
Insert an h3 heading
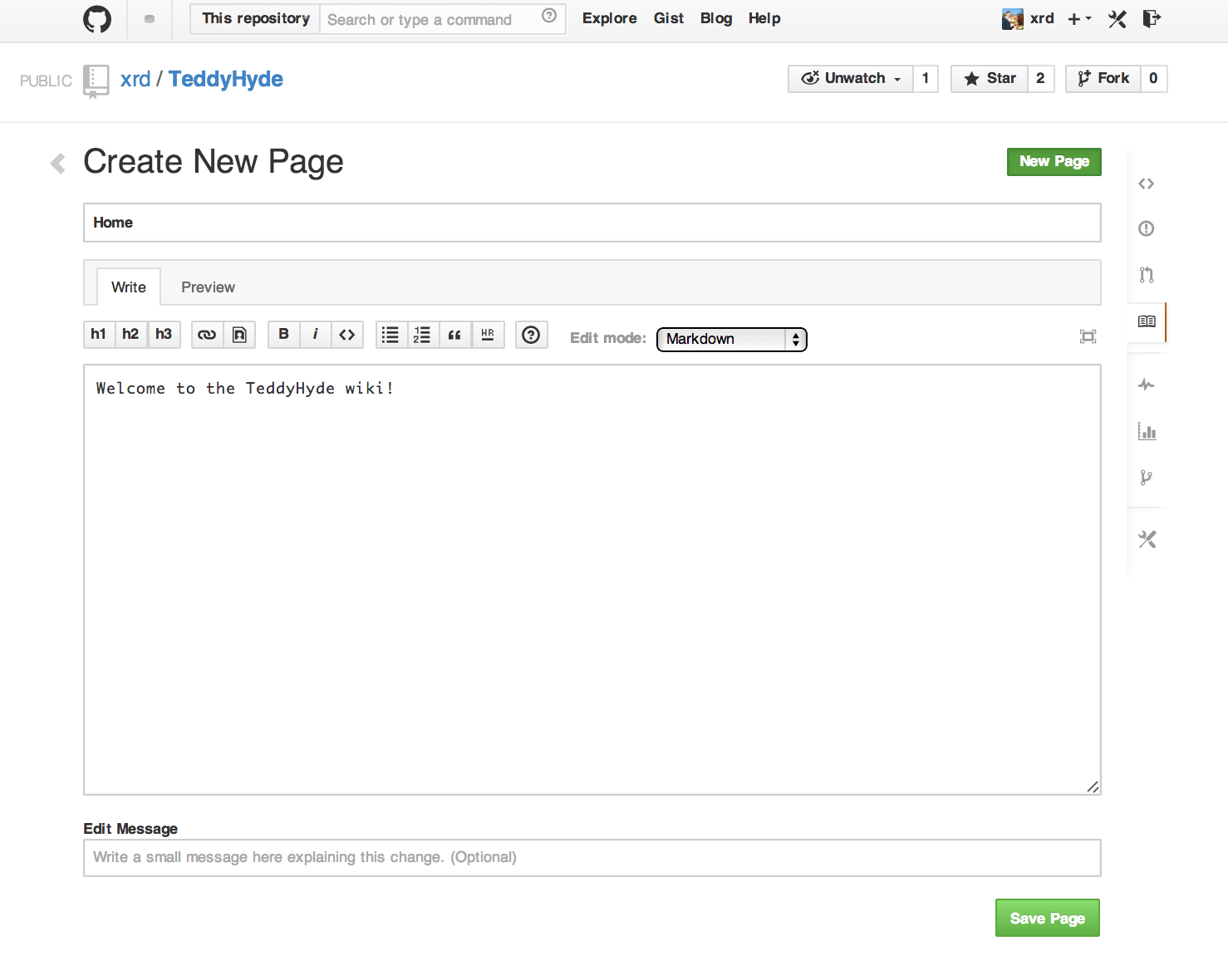pyautogui.click(x=164, y=334)
